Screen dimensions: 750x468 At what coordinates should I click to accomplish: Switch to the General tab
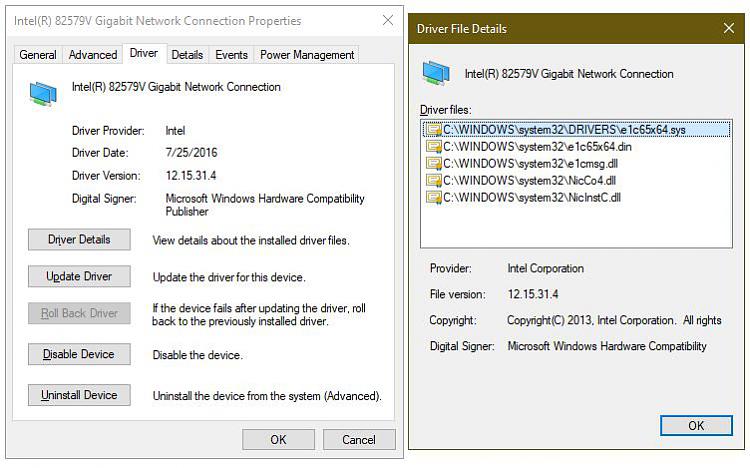(x=38, y=55)
